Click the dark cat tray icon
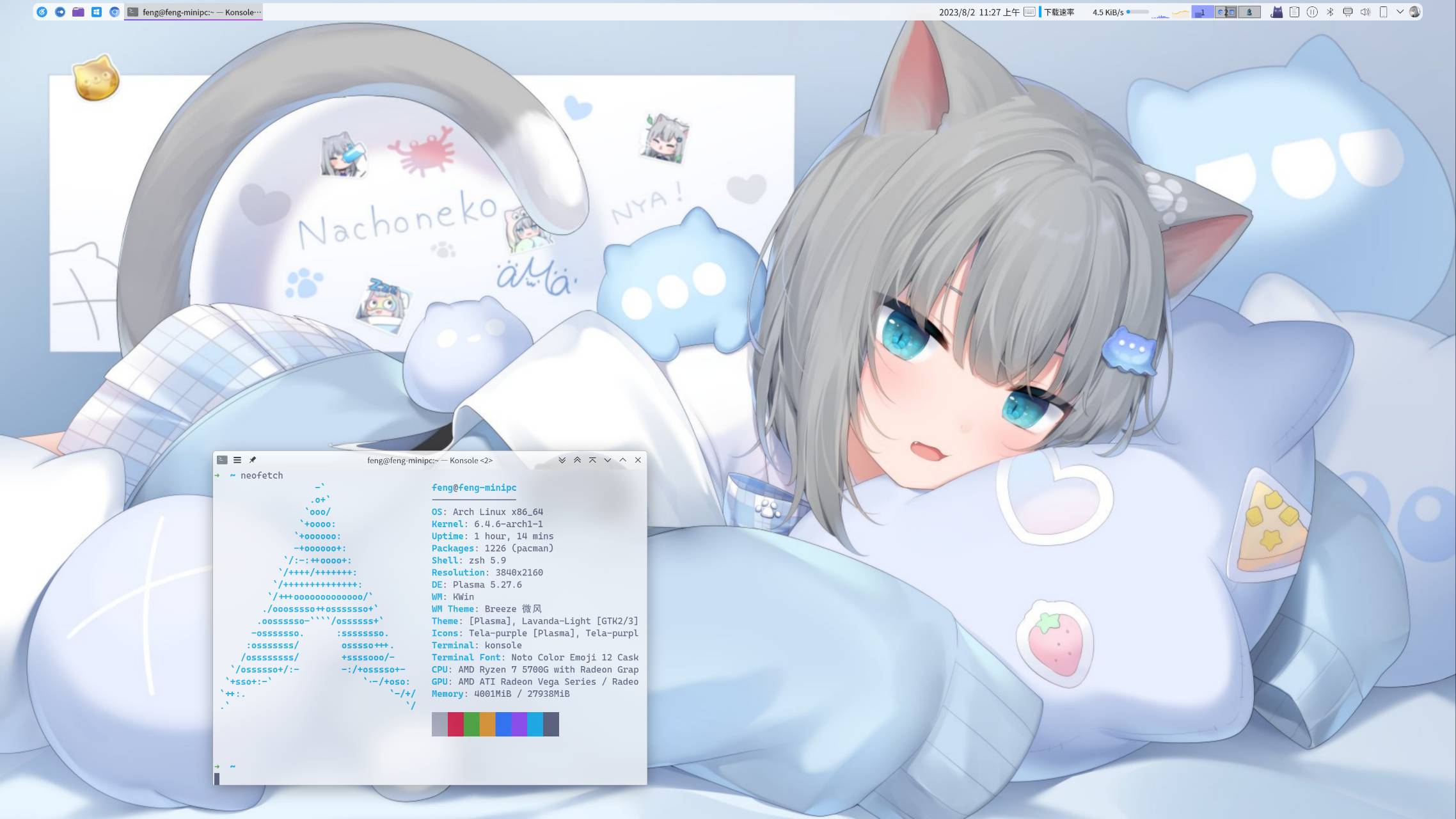The width and height of the screenshot is (1456, 819). [1276, 12]
